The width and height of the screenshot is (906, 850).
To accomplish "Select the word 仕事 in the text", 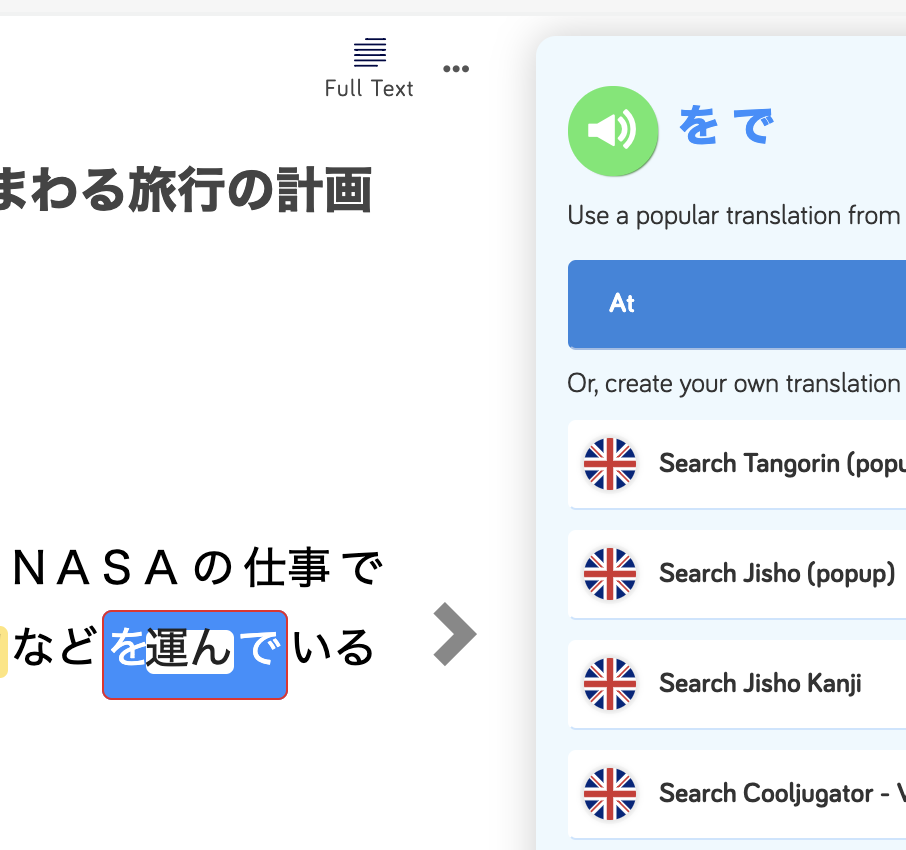I will point(287,568).
